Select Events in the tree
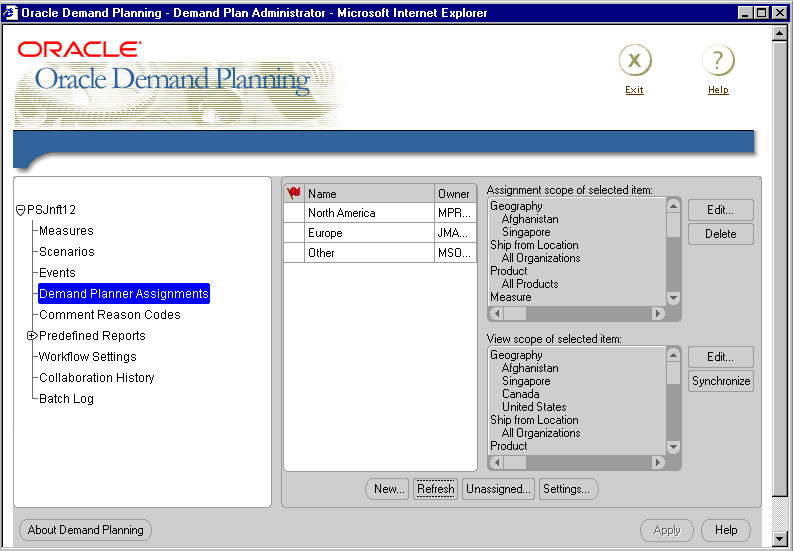Viewport: 793px width, 551px height. point(57,273)
